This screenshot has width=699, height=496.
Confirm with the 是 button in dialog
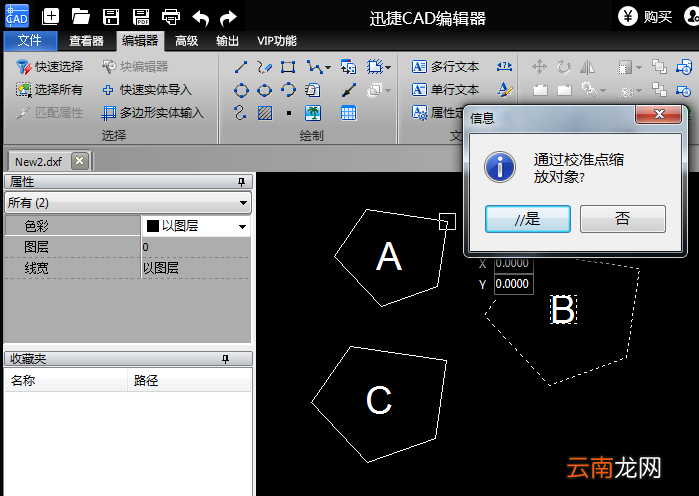click(528, 219)
